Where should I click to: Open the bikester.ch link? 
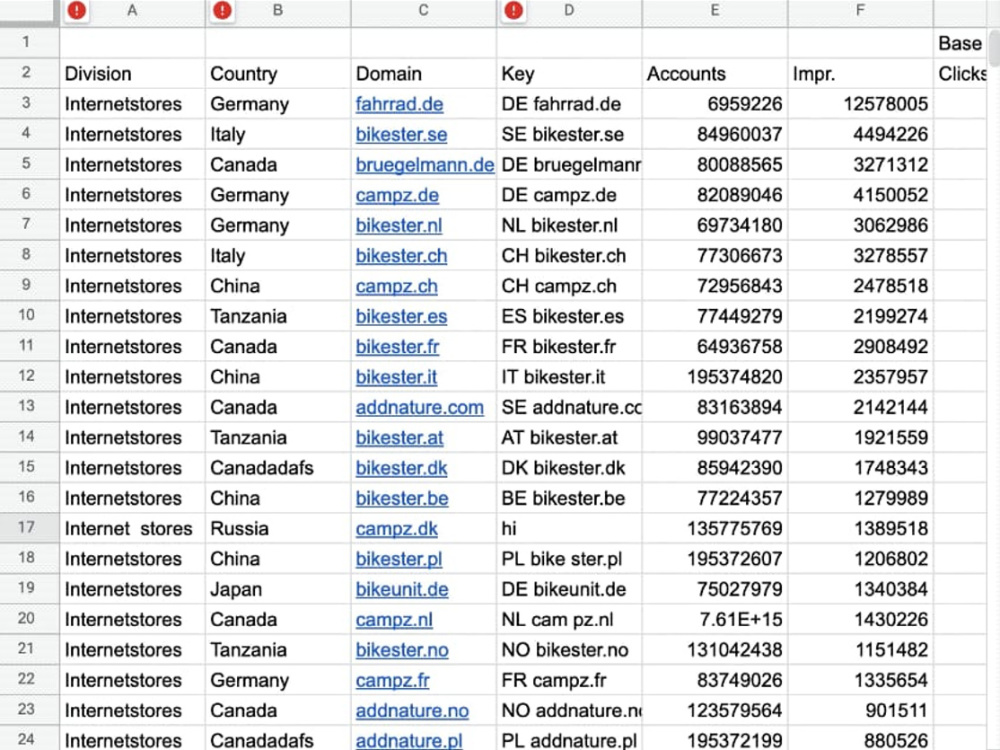point(401,256)
